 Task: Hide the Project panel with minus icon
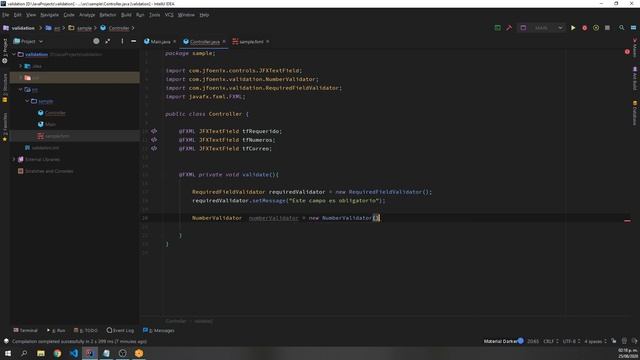pos(133,41)
